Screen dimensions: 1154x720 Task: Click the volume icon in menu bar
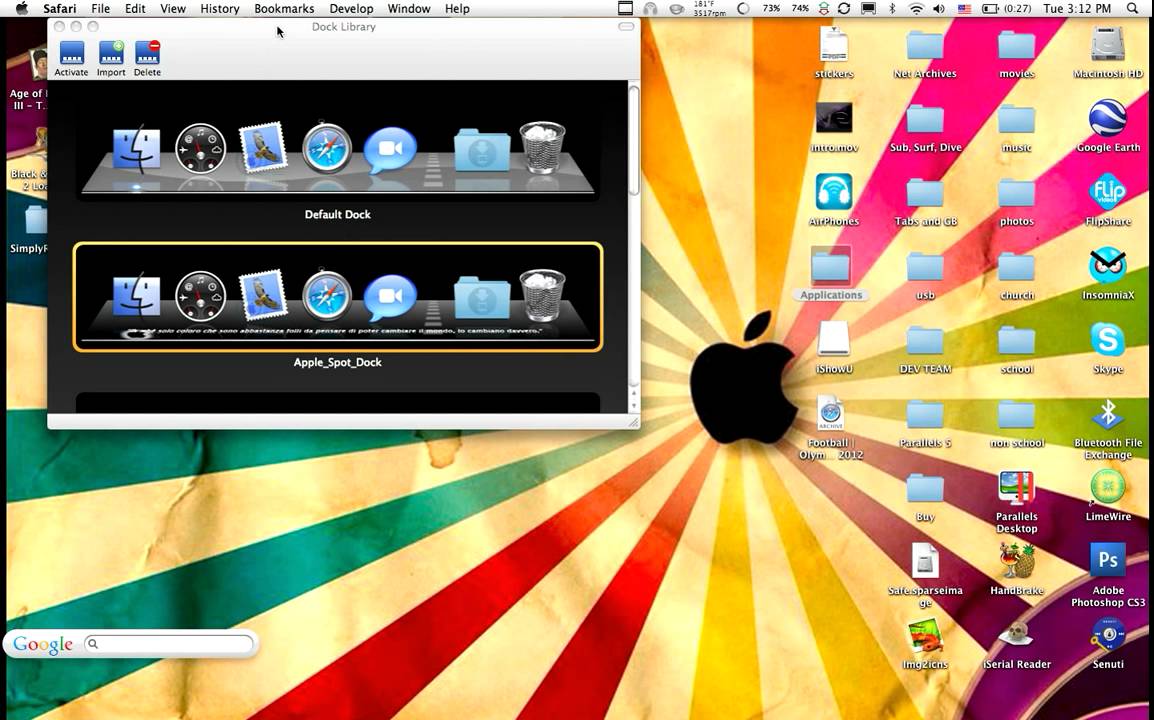938,9
